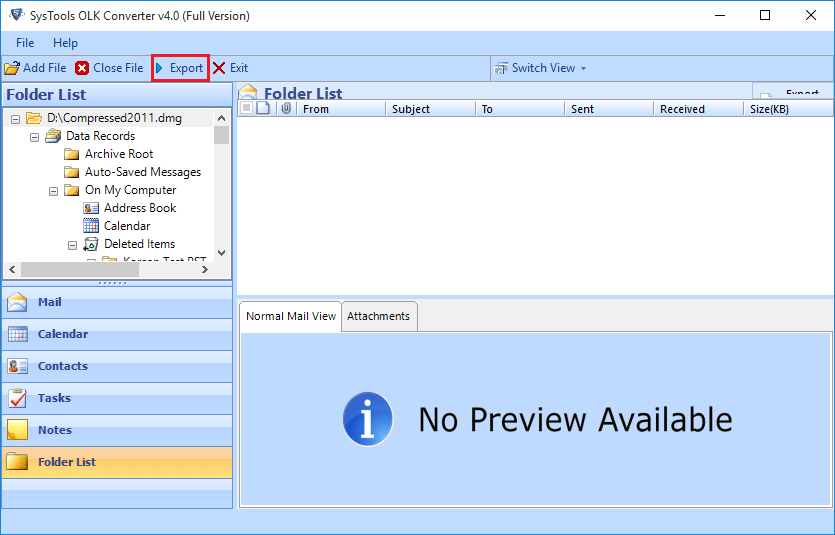Select Address Book in folder tree
Screen dimensions: 835x535
[139, 208]
